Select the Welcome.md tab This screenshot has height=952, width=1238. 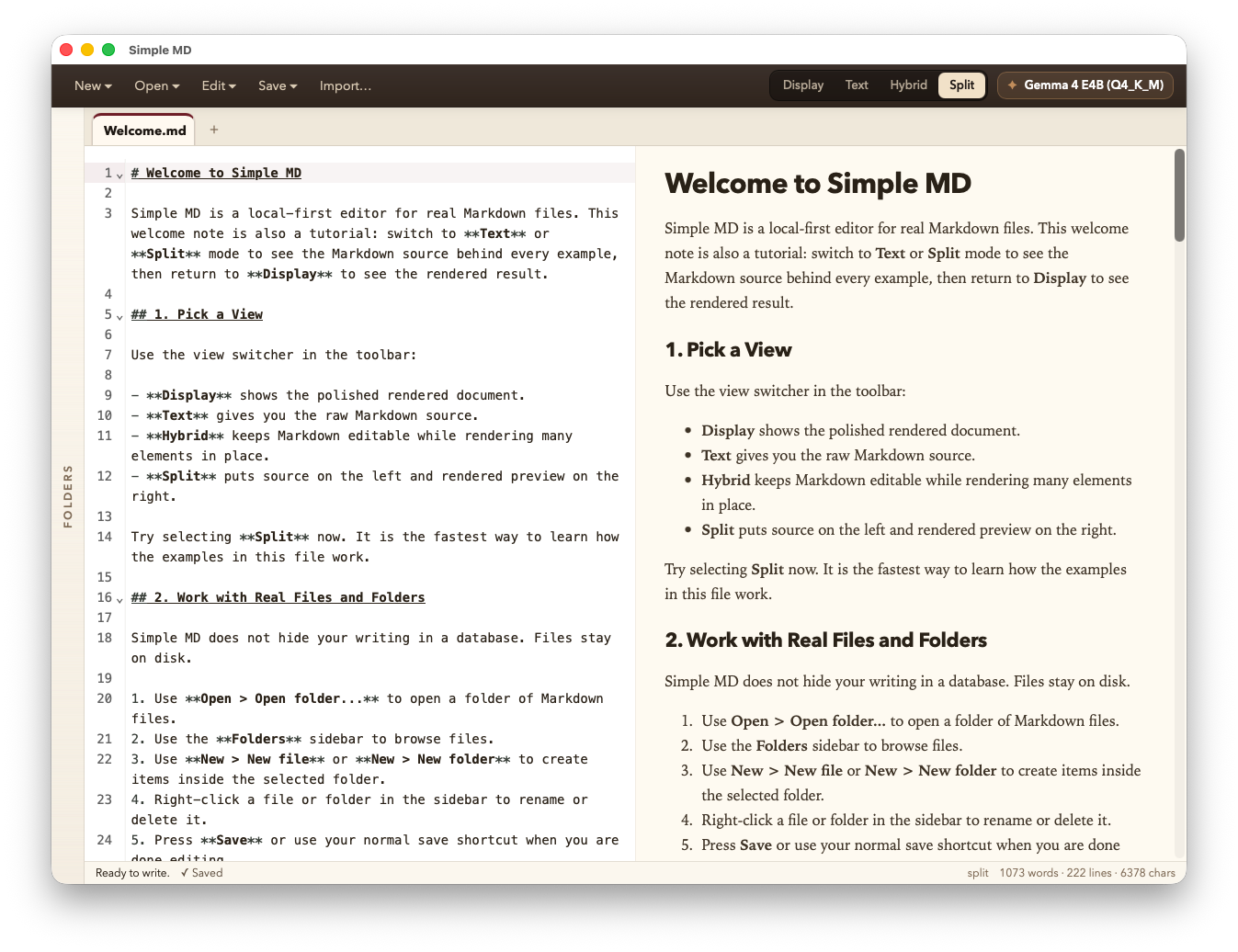click(144, 130)
